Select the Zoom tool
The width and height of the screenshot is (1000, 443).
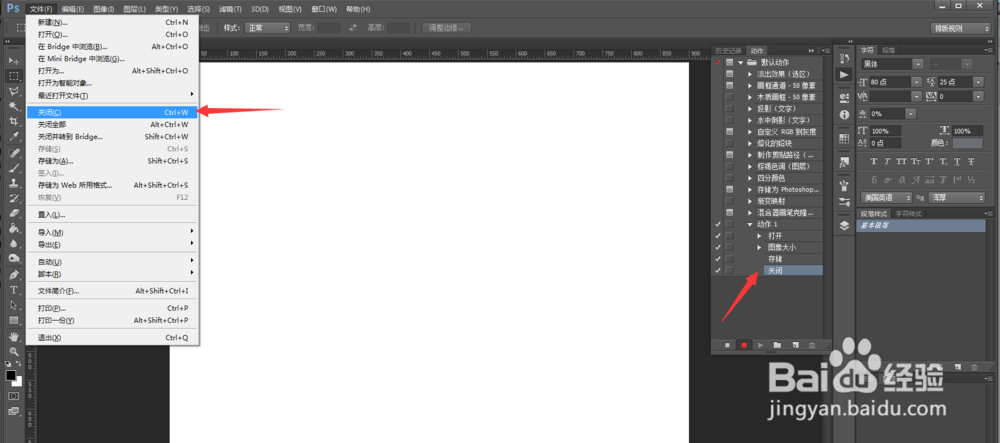13,351
